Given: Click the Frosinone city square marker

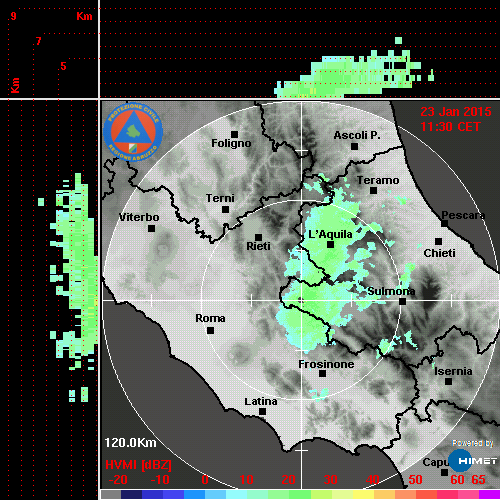Looking at the screenshot, I should (322, 374).
